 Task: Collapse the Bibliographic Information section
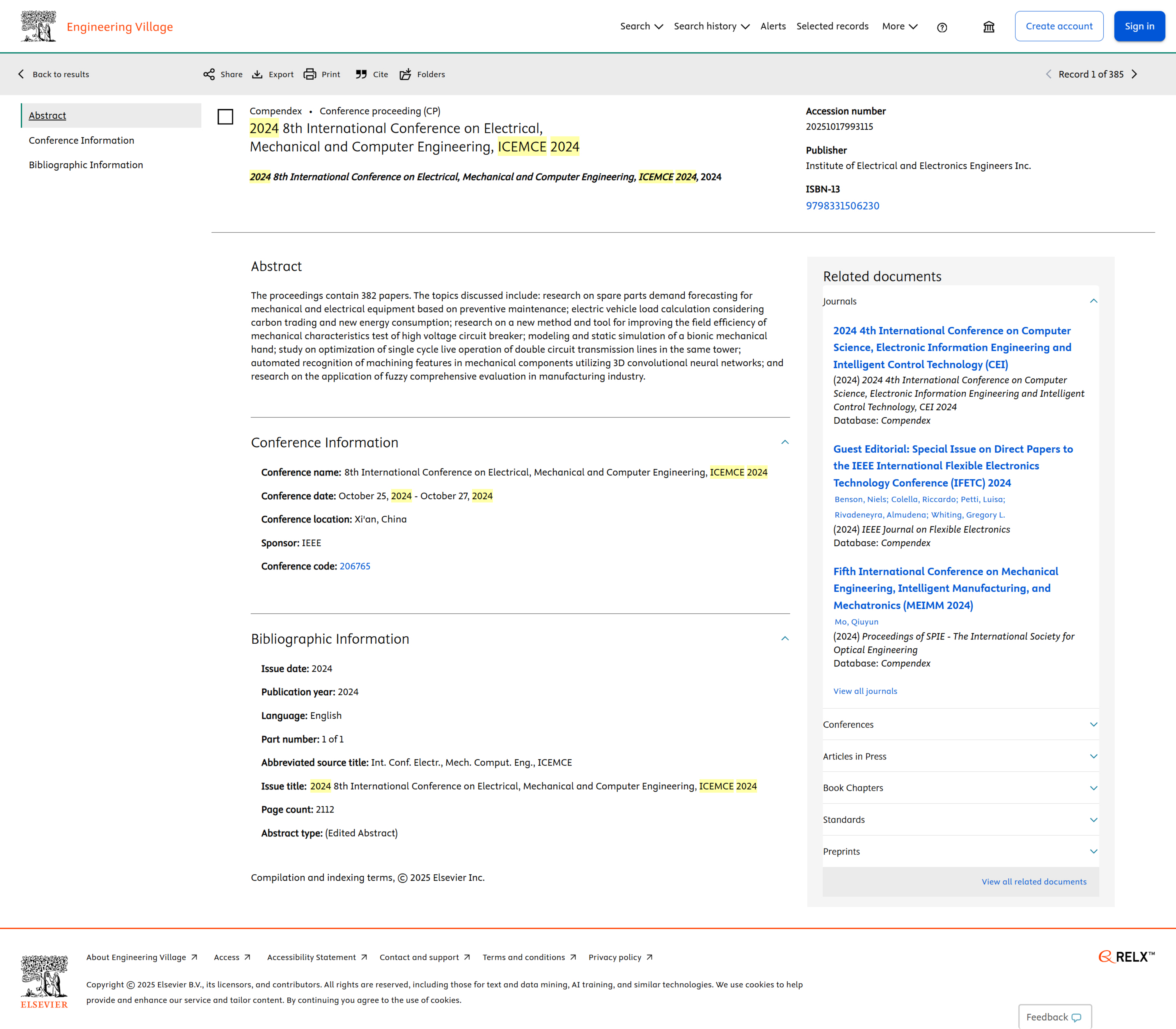(x=785, y=638)
